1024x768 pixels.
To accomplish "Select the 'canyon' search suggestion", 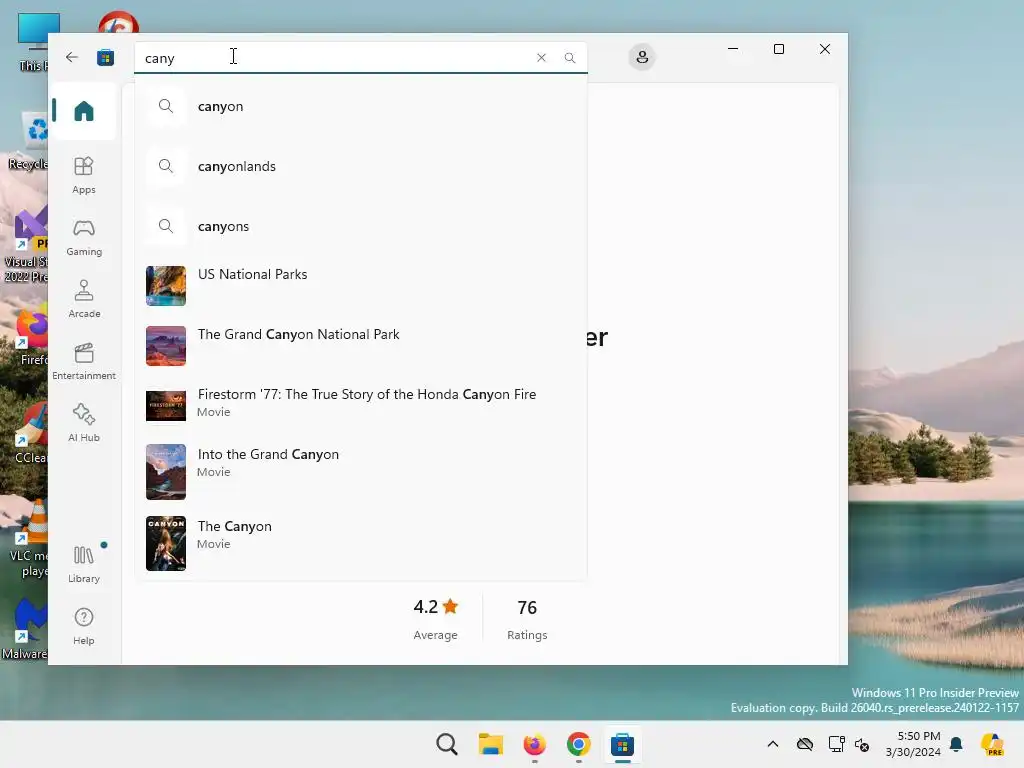I will pyautogui.click(x=360, y=106).
